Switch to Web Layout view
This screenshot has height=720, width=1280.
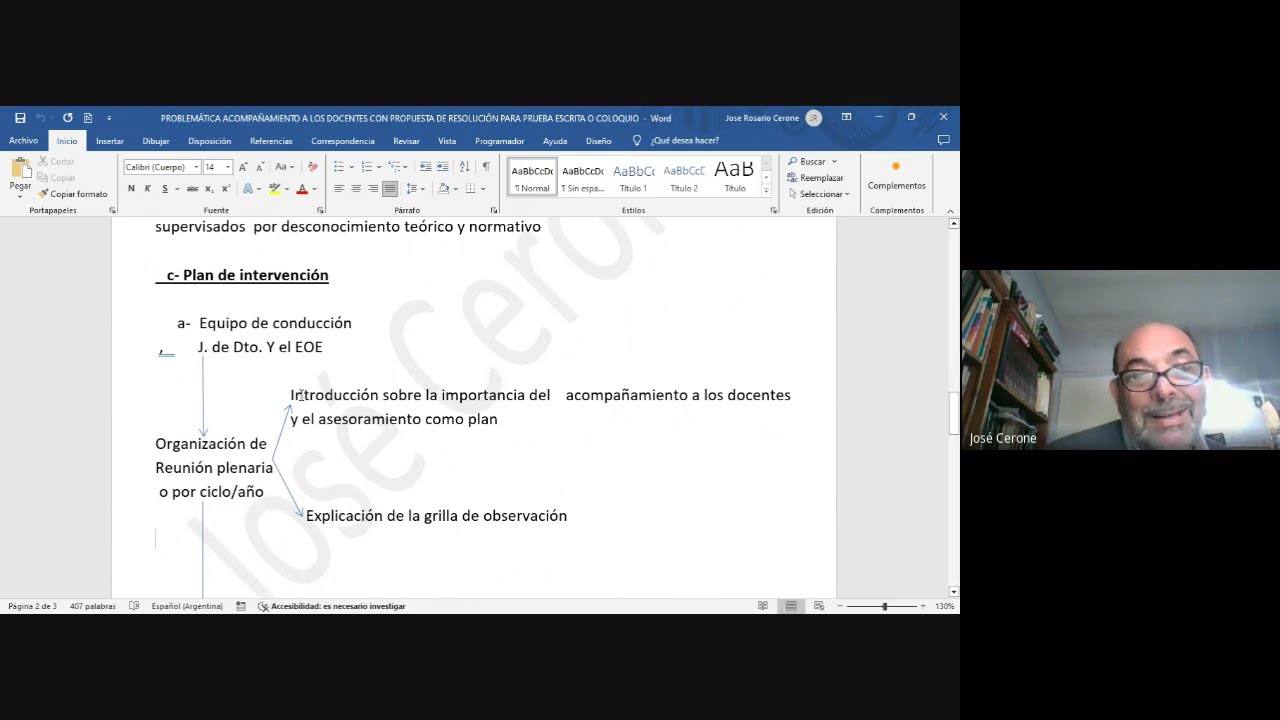click(x=819, y=606)
